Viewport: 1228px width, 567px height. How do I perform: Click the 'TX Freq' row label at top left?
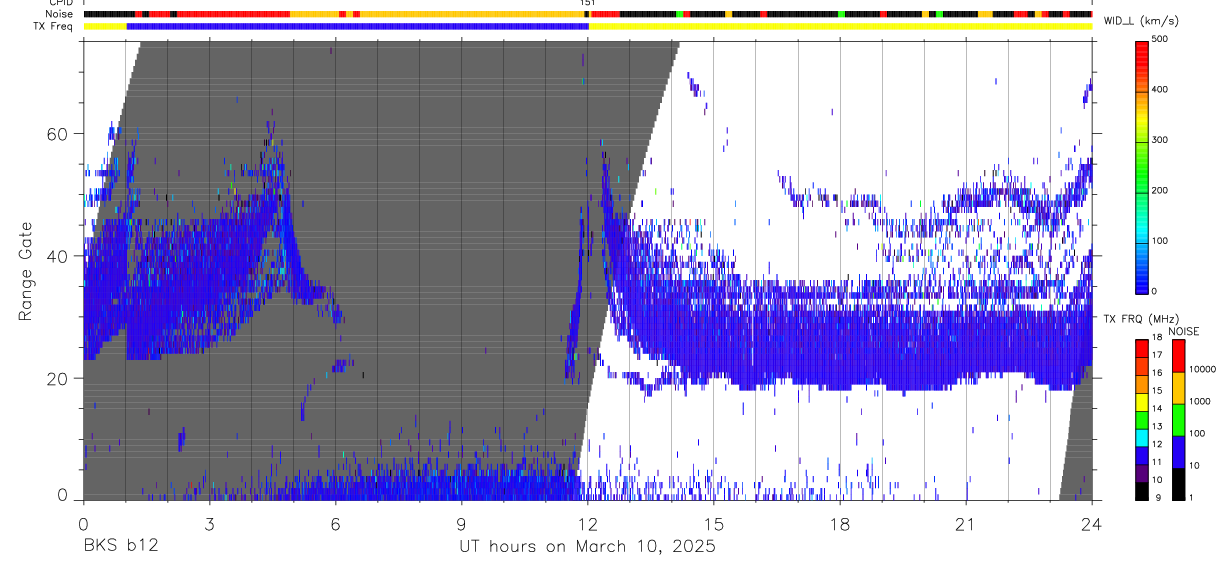[54, 26]
